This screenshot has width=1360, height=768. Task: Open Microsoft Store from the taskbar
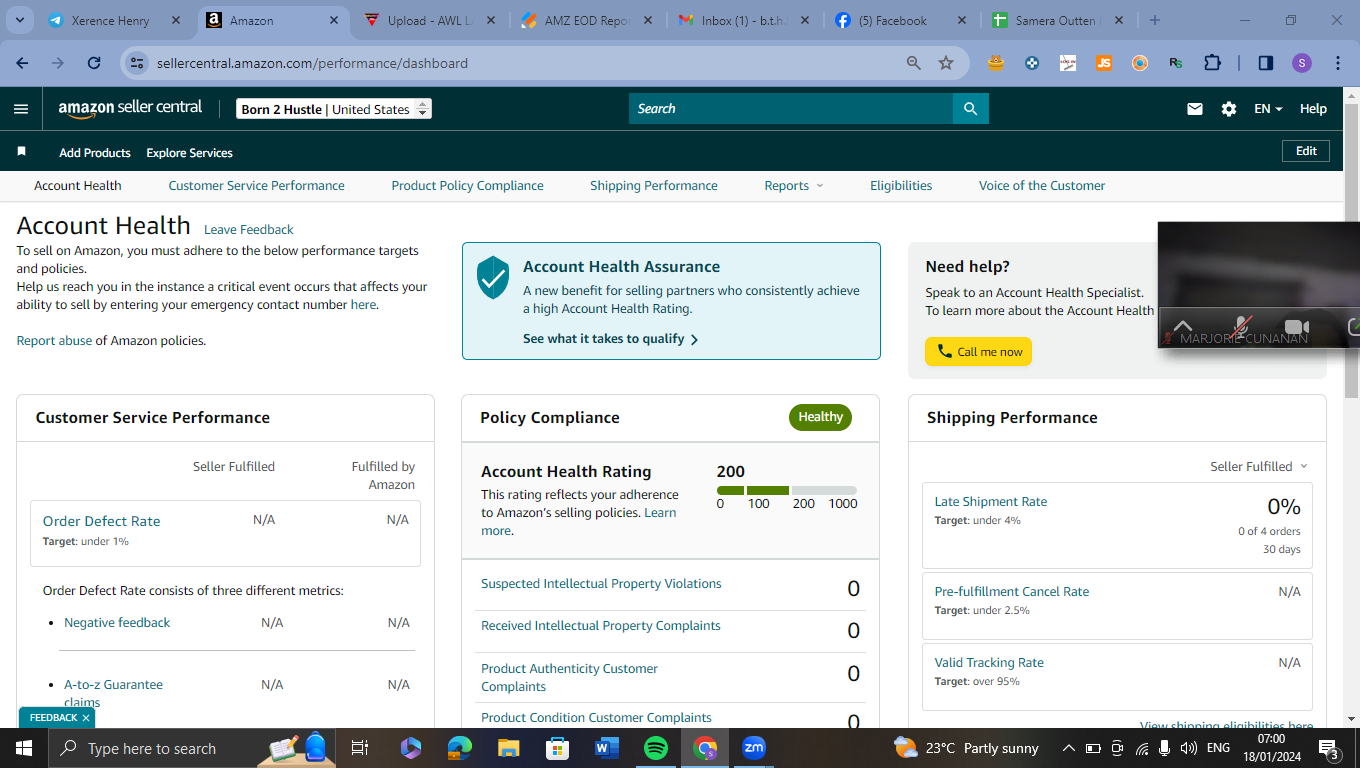click(558, 748)
